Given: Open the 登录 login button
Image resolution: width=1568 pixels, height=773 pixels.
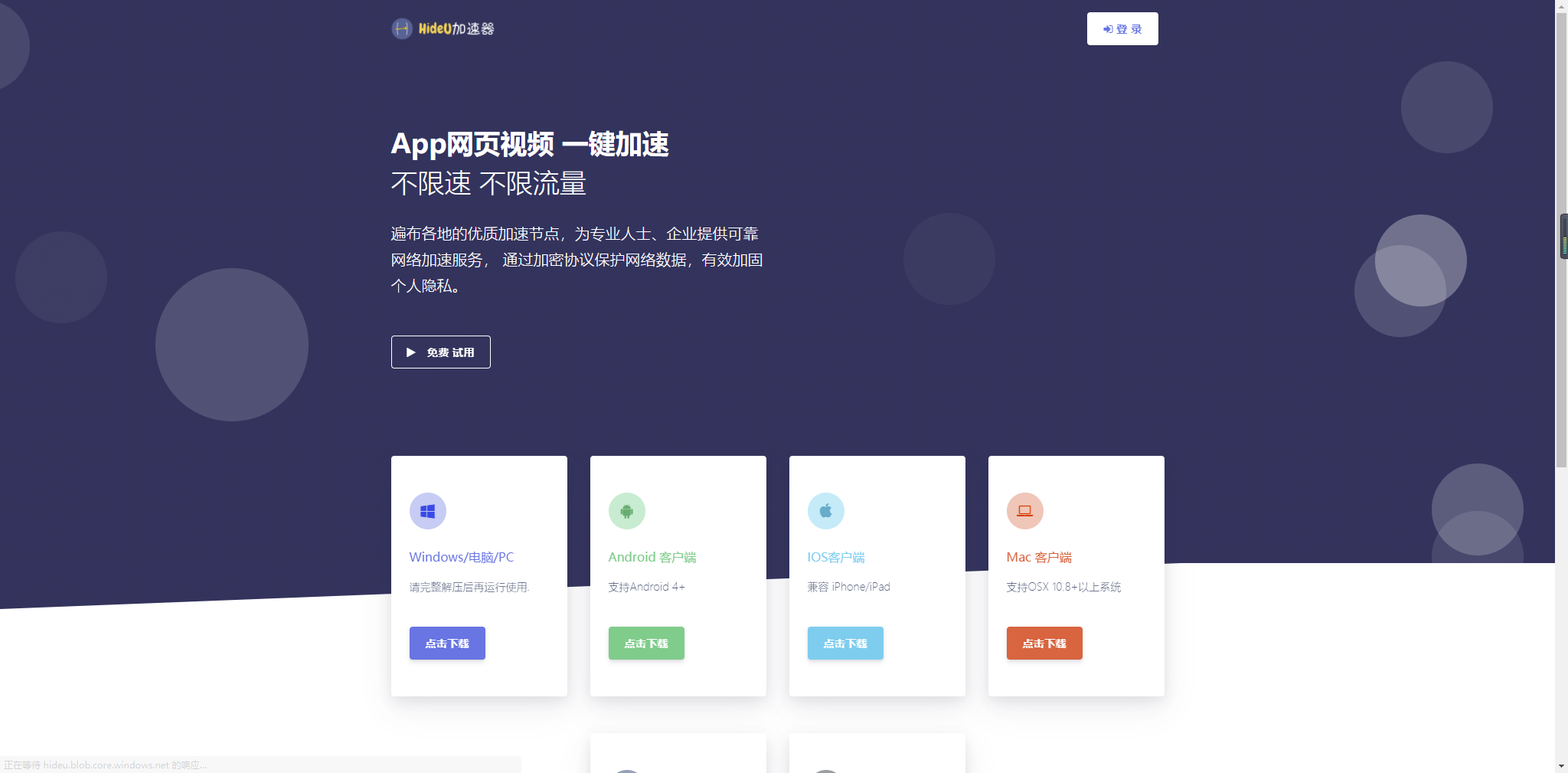Looking at the screenshot, I should (1122, 29).
